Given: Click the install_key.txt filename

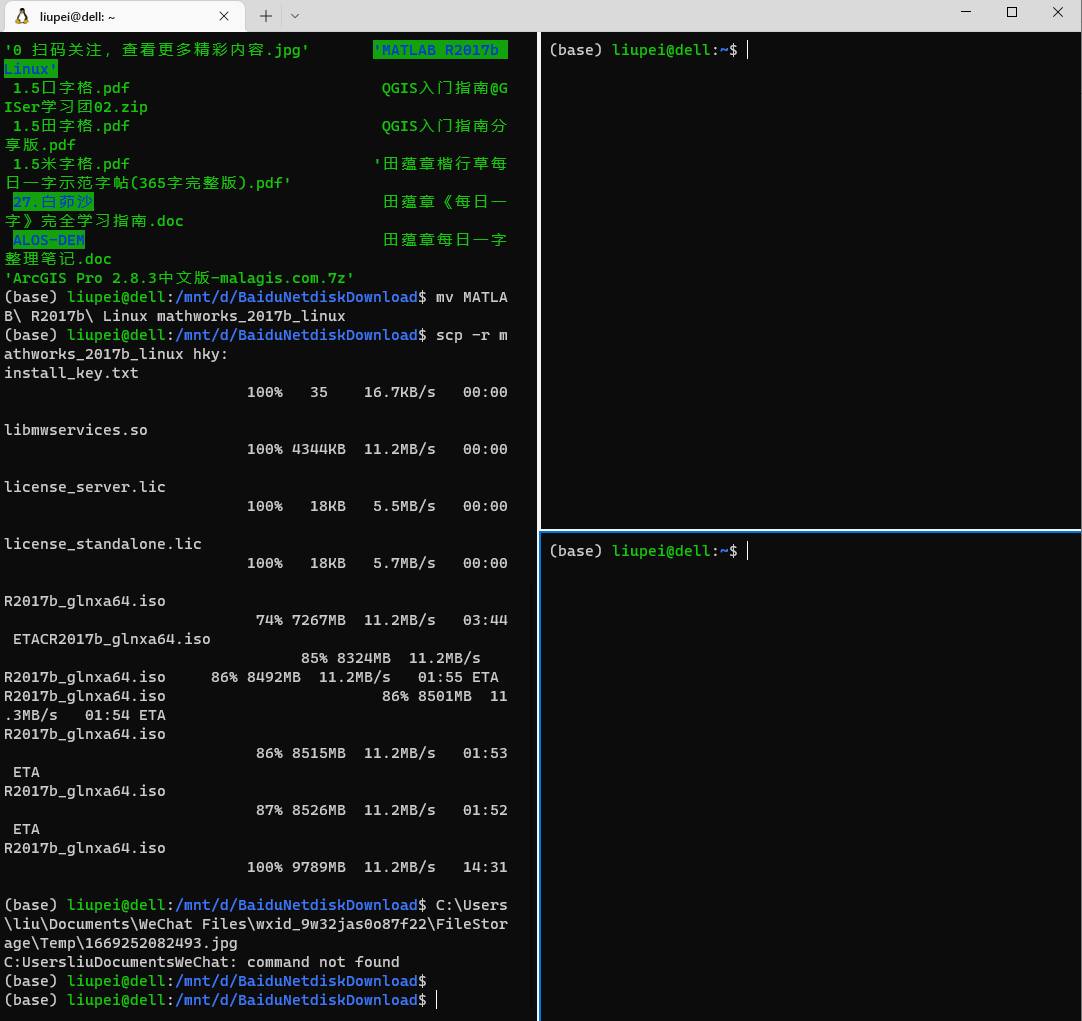Looking at the screenshot, I should tap(71, 373).
